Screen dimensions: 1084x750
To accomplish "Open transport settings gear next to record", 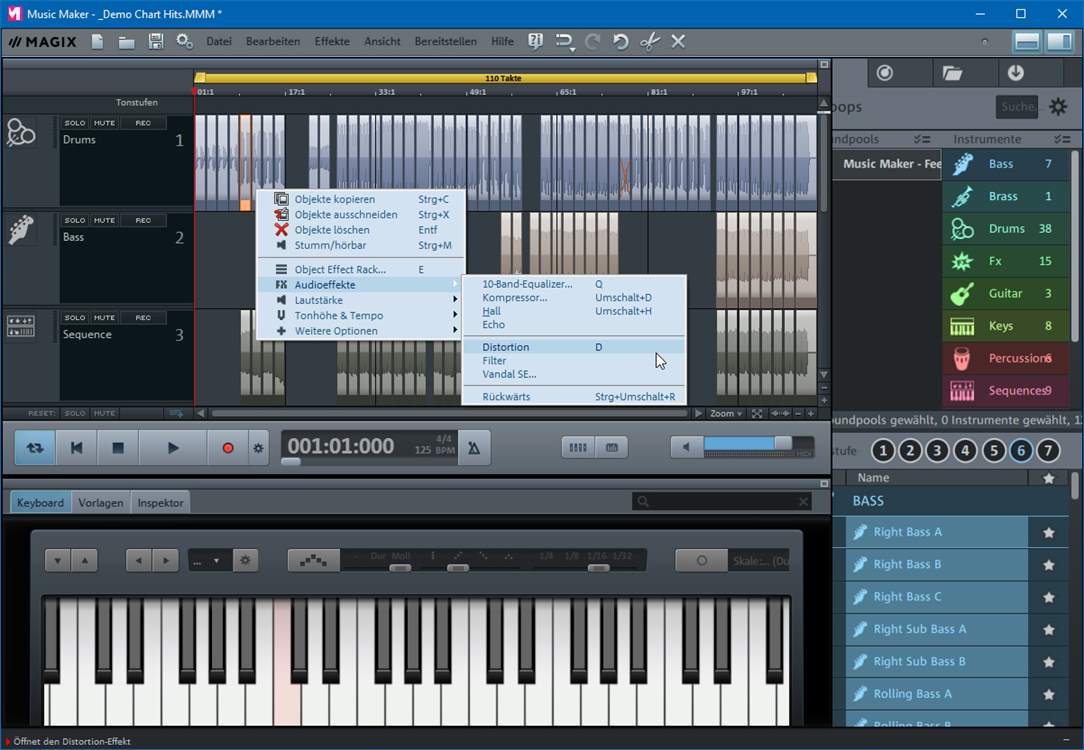I will (259, 448).
